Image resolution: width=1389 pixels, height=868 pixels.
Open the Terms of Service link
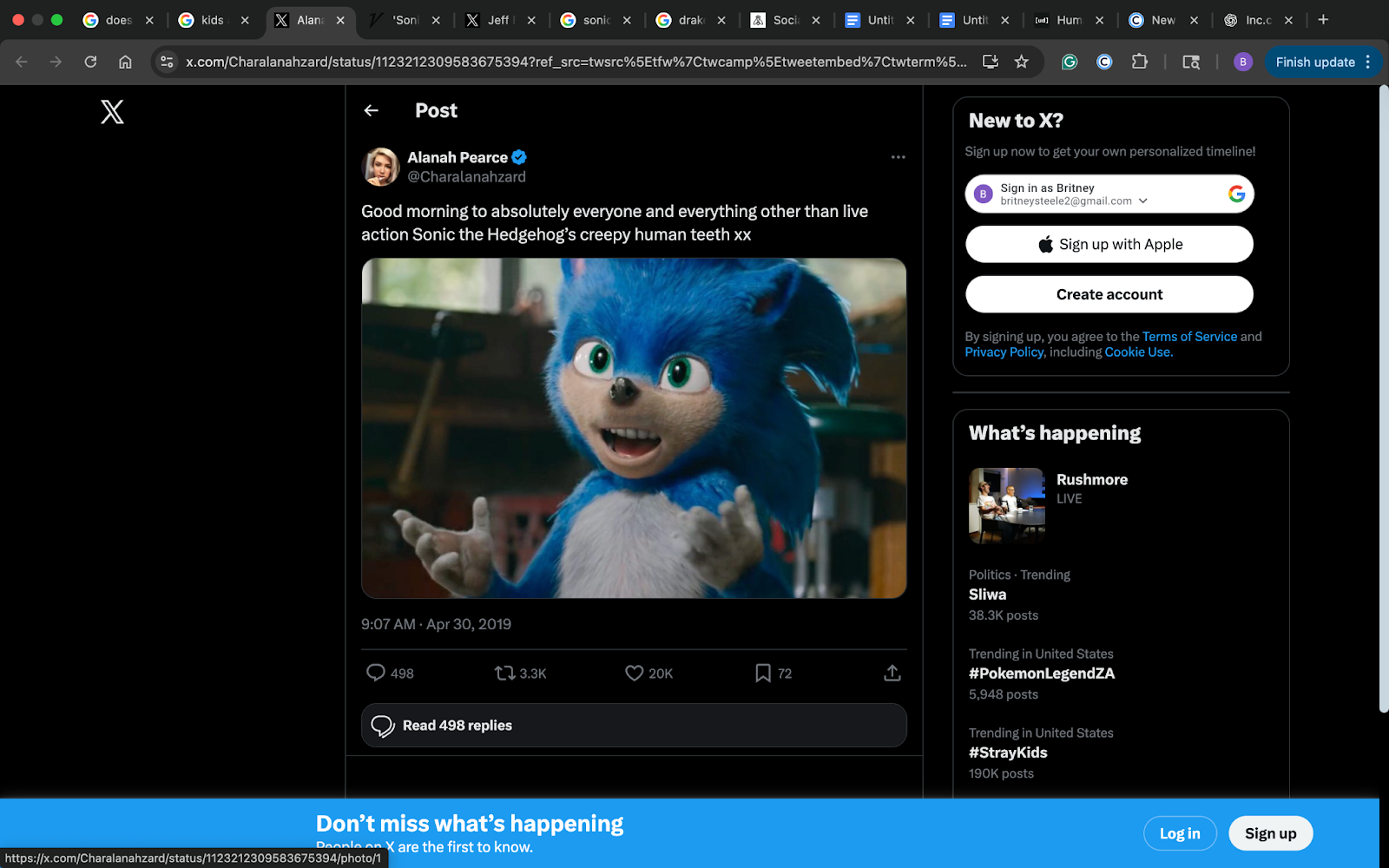(1189, 337)
